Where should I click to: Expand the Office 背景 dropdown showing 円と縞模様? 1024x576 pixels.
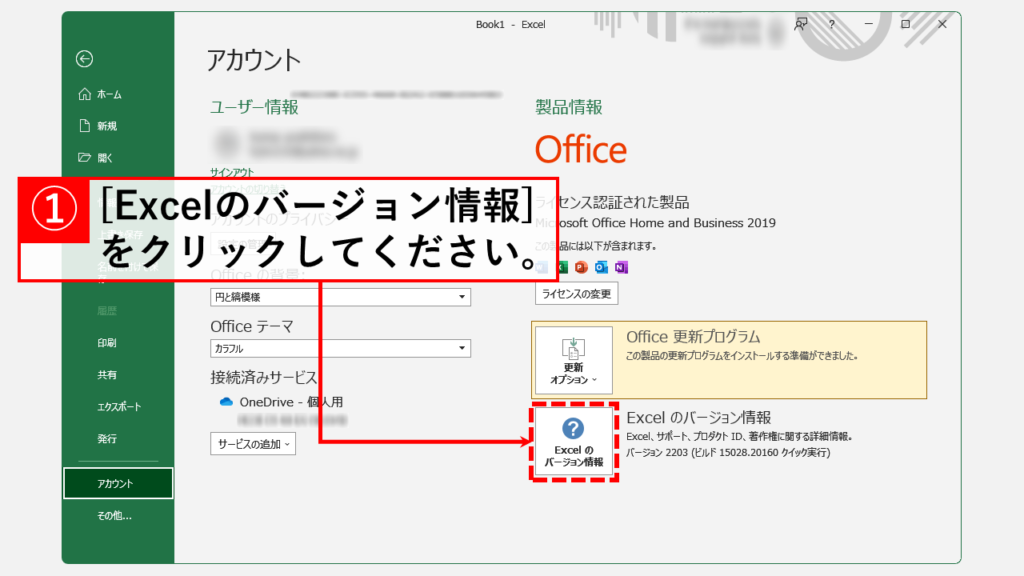point(340,297)
